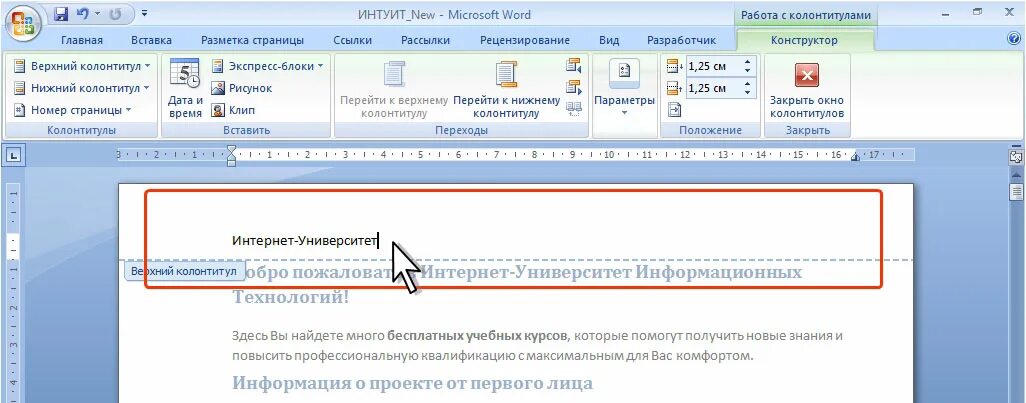Toggle the ruler view button above scrollbar
Viewport: 1026px width, 403px height.
1016,156
